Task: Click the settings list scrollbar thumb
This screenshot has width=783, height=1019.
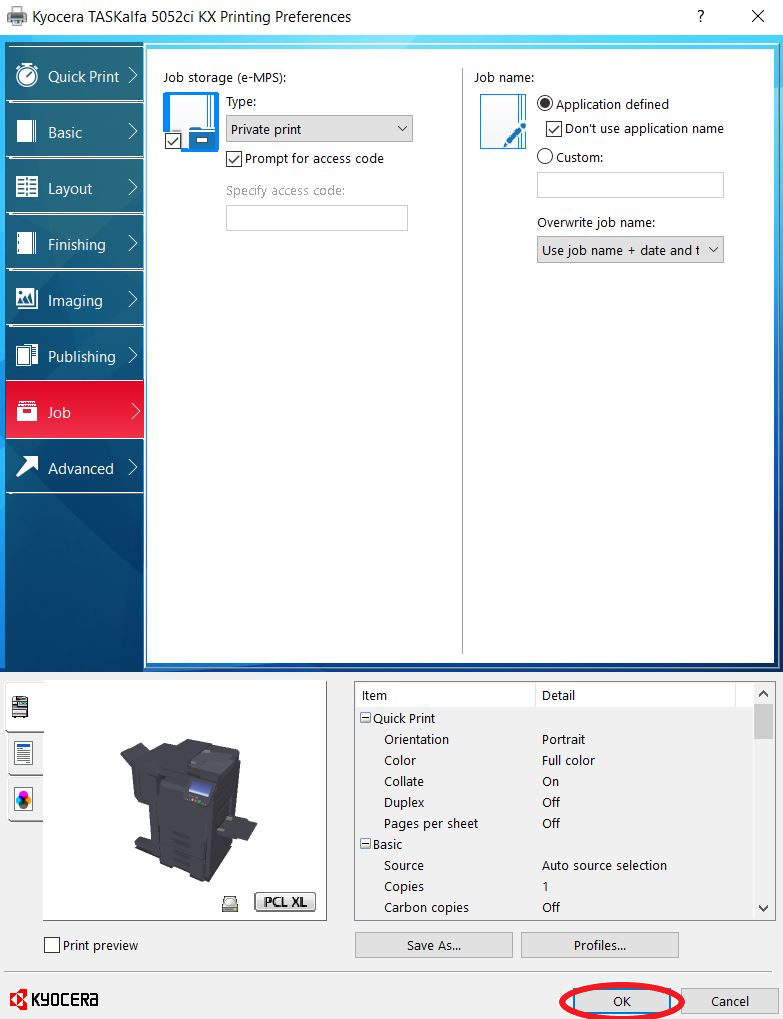Action: tap(764, 721)
